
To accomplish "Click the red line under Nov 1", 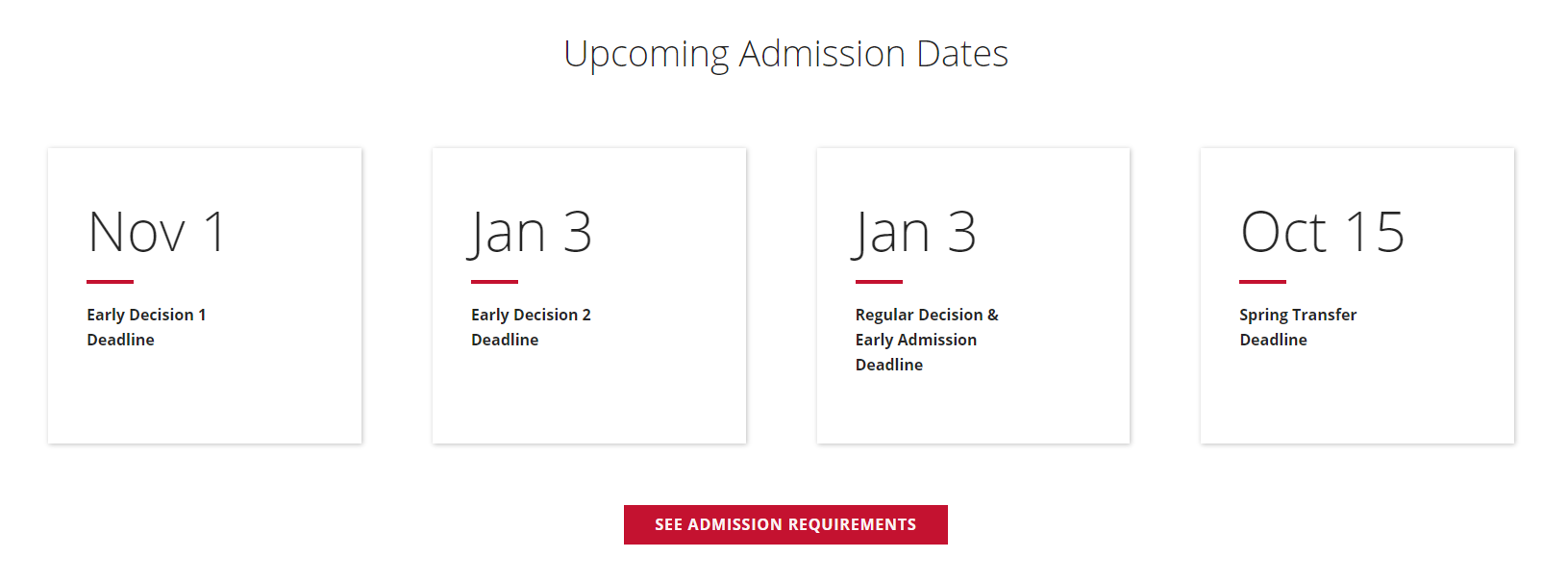I will tap(110, 282).
